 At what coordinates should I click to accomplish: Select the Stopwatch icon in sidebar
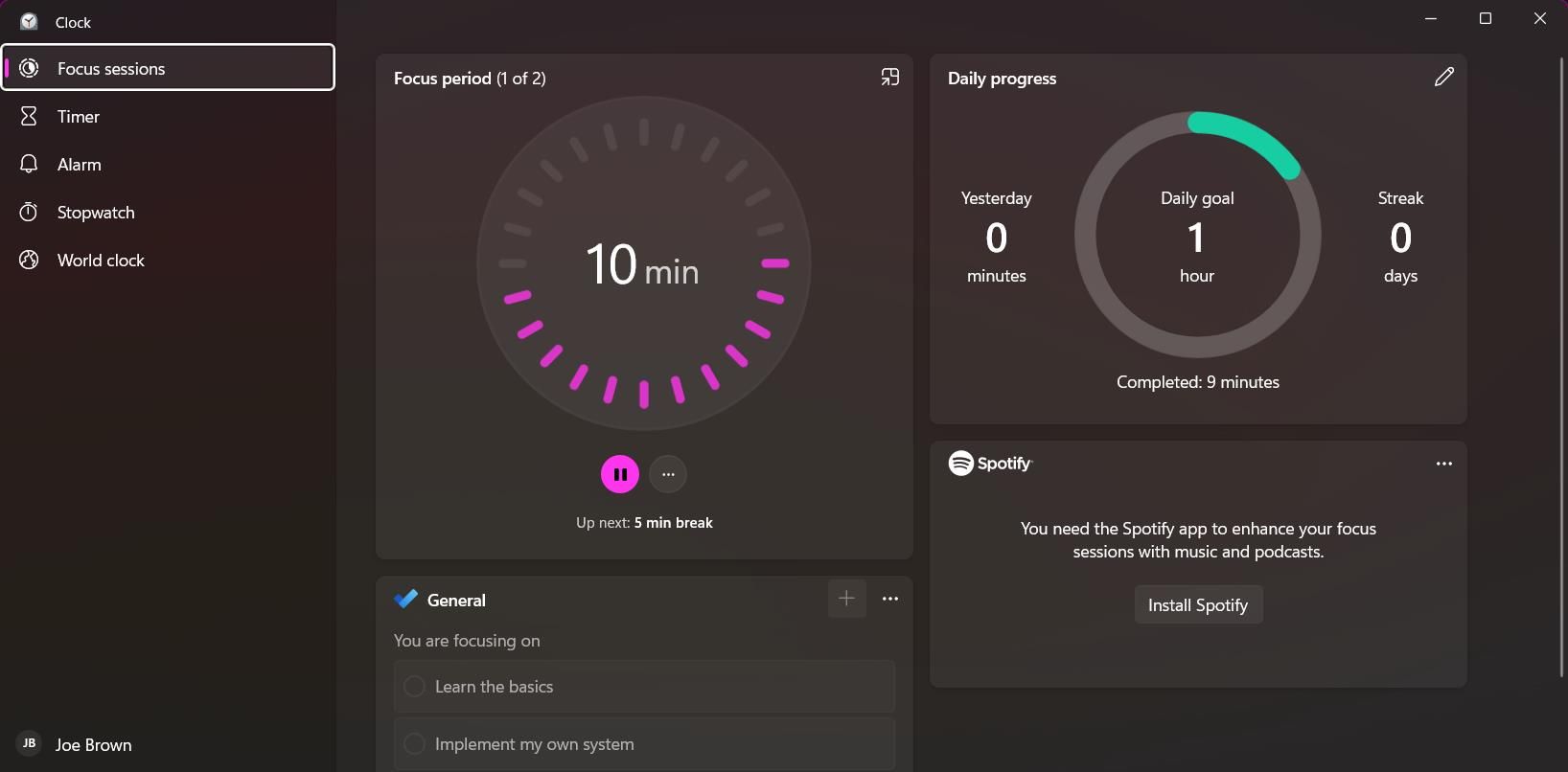pyautogui.click(x=29, y=213)
